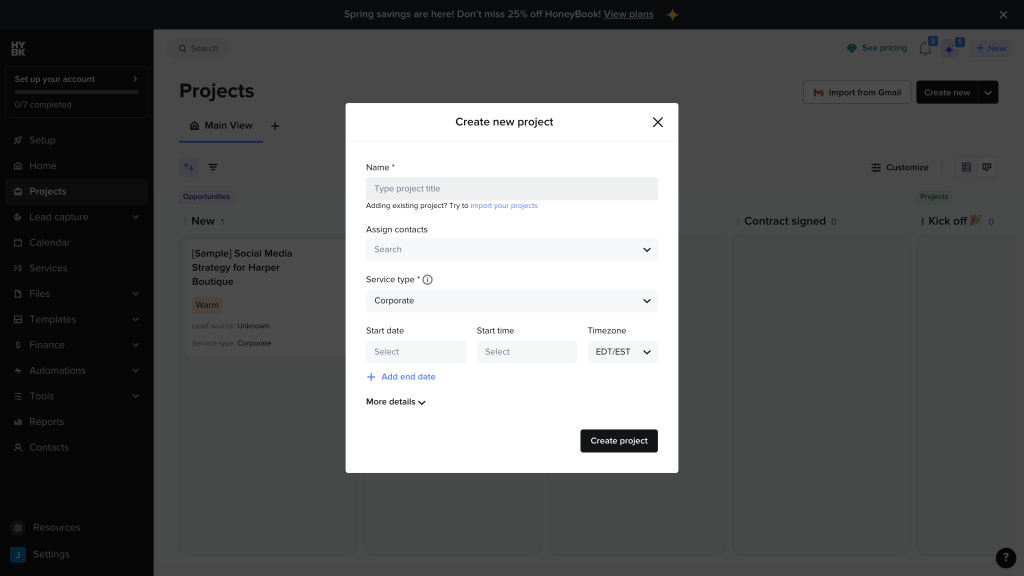This screenshot has height=576, width=1024.
Task: Expand the Tools chevron
Action: pos(135,396)
